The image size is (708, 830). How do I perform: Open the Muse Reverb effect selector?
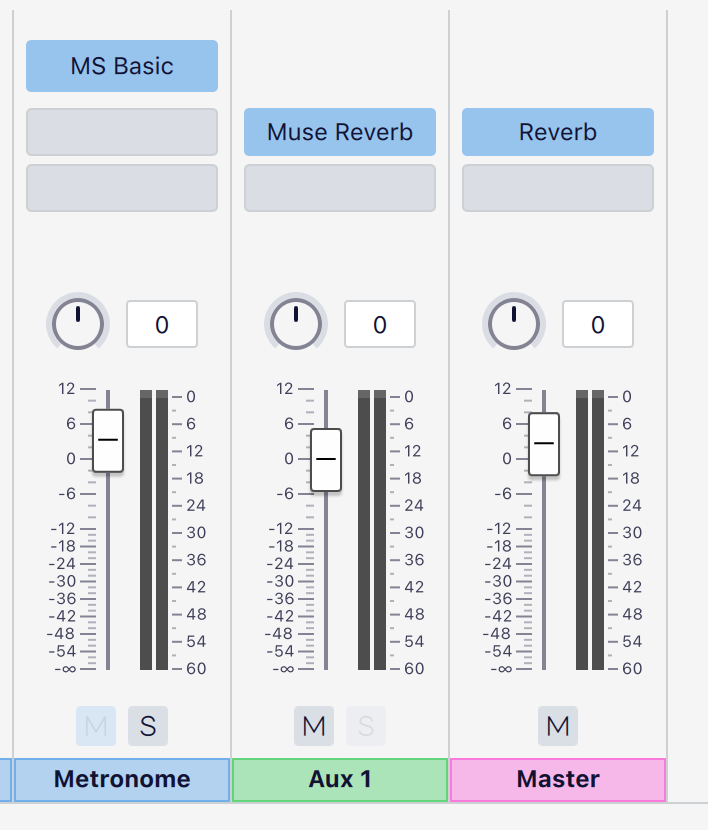339,131
